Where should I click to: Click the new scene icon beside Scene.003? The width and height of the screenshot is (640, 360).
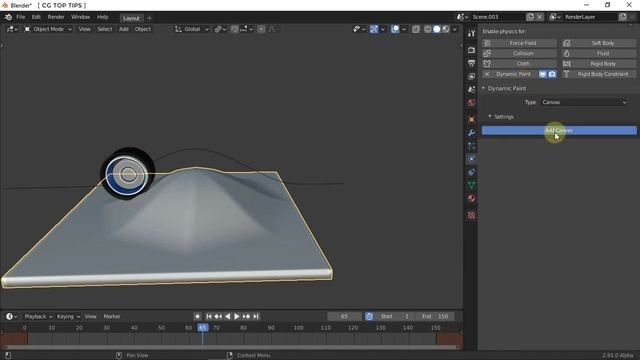click(530, 17)
